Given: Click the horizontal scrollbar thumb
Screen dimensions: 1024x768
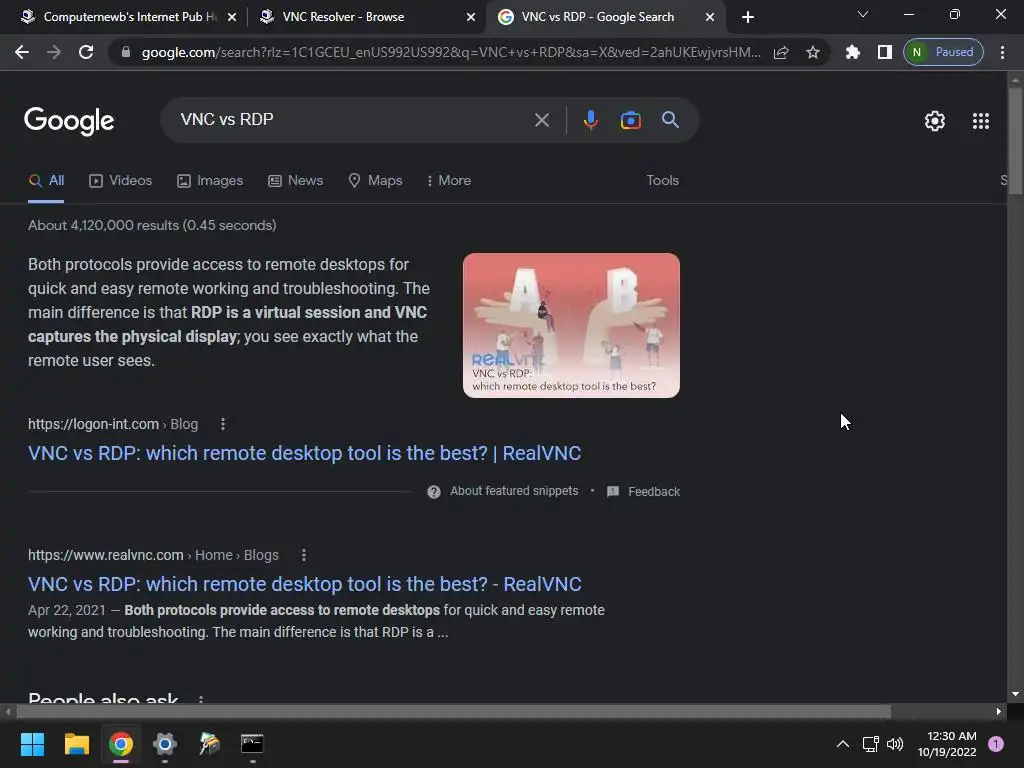Looking at the screenshot, I should pyautogui.click(x=453, y=712).
